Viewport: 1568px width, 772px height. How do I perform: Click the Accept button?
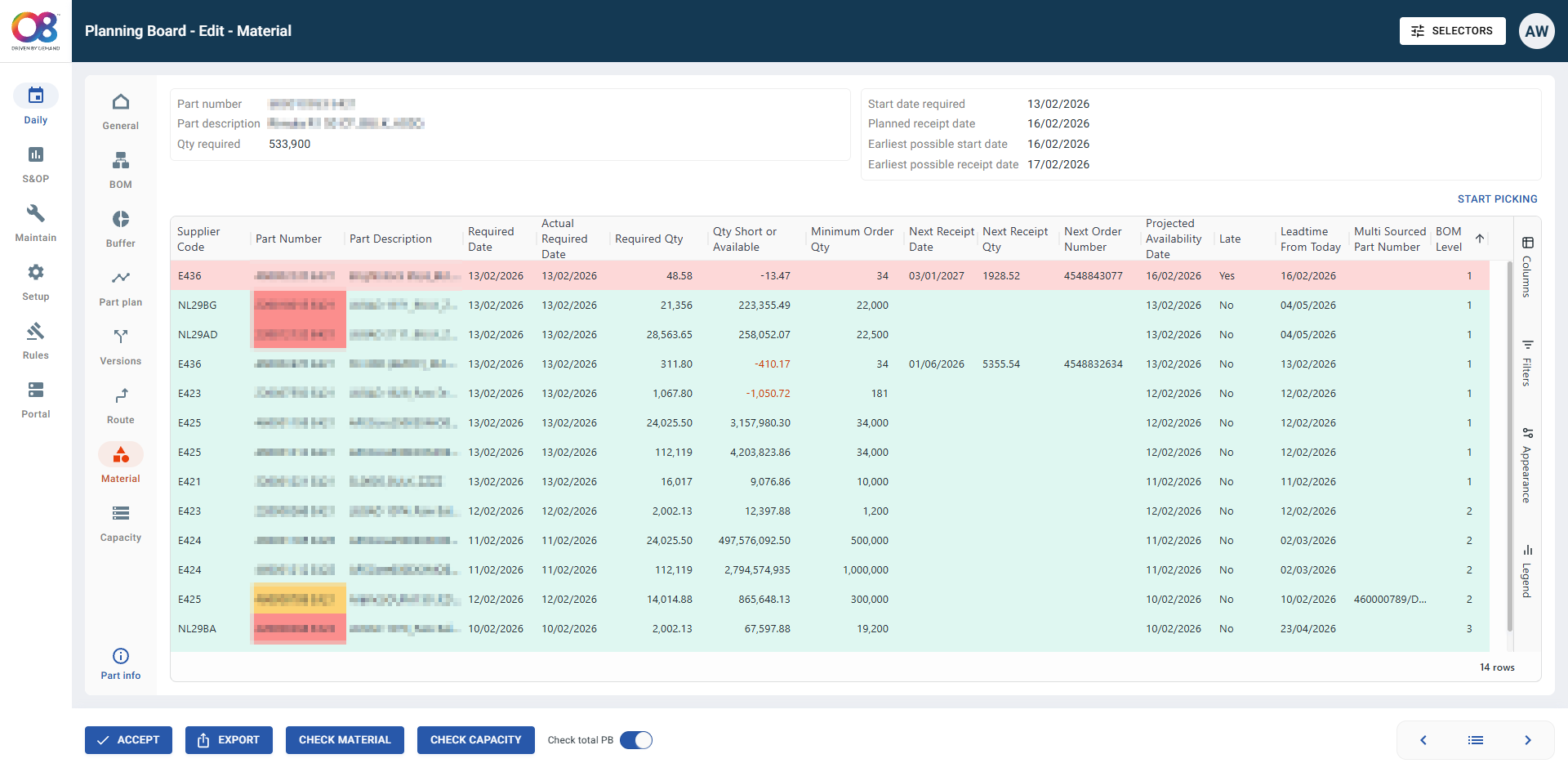[x=128, y=740]
